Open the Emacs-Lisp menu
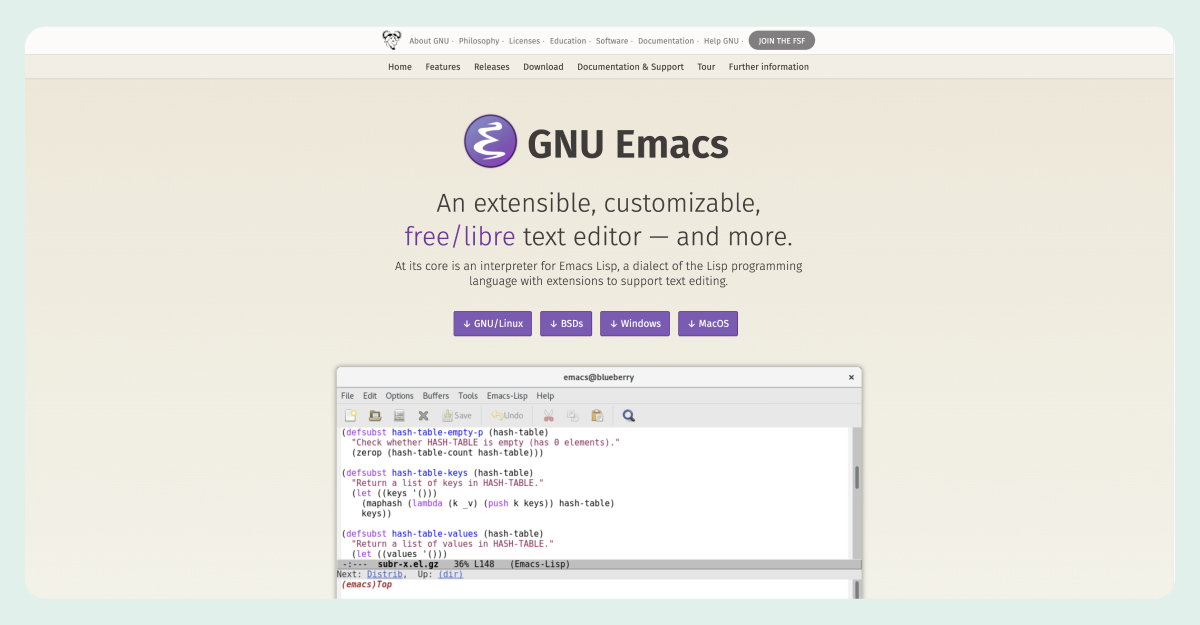 point(507,396)
